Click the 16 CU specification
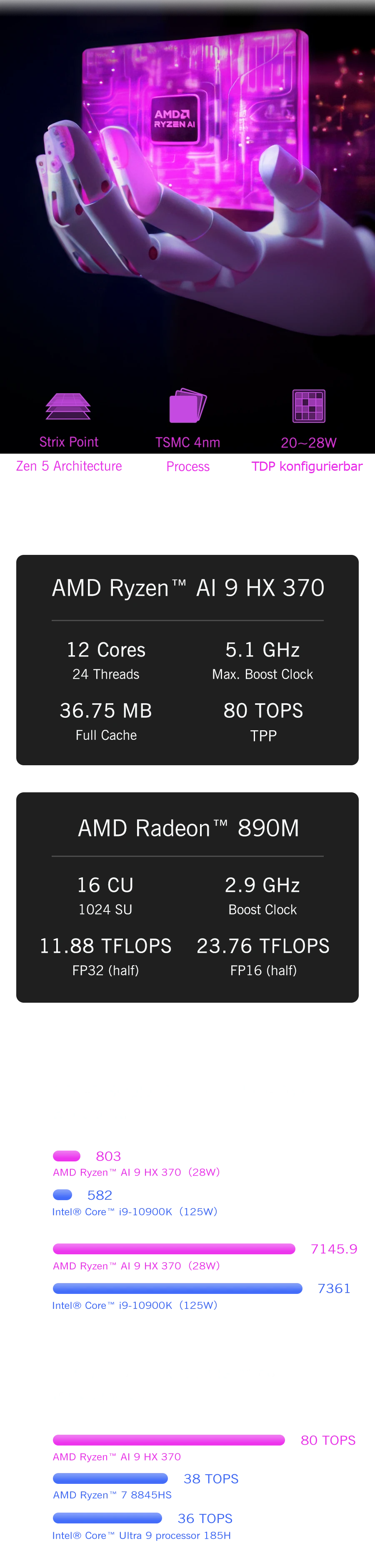The width and height of the screenshot is (375, 1568). (105, 885)
